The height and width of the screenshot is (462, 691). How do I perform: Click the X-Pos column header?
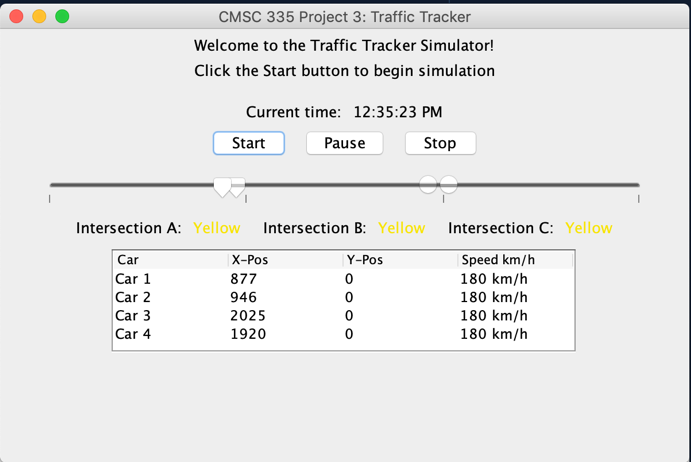point(286,260)
